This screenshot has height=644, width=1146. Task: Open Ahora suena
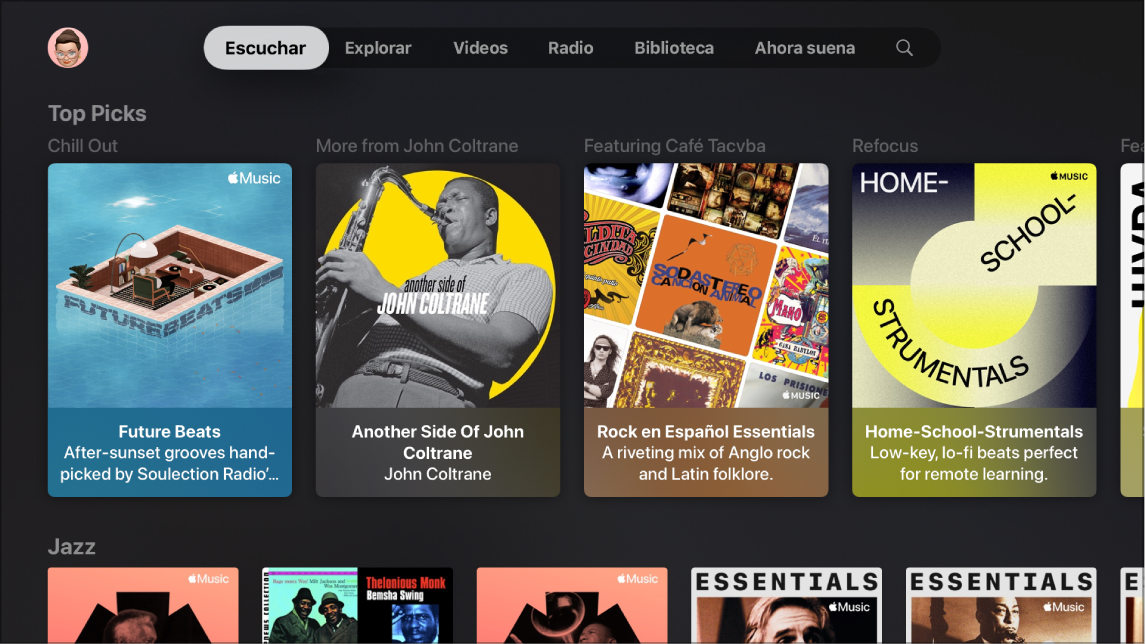[x=805, y=47]
